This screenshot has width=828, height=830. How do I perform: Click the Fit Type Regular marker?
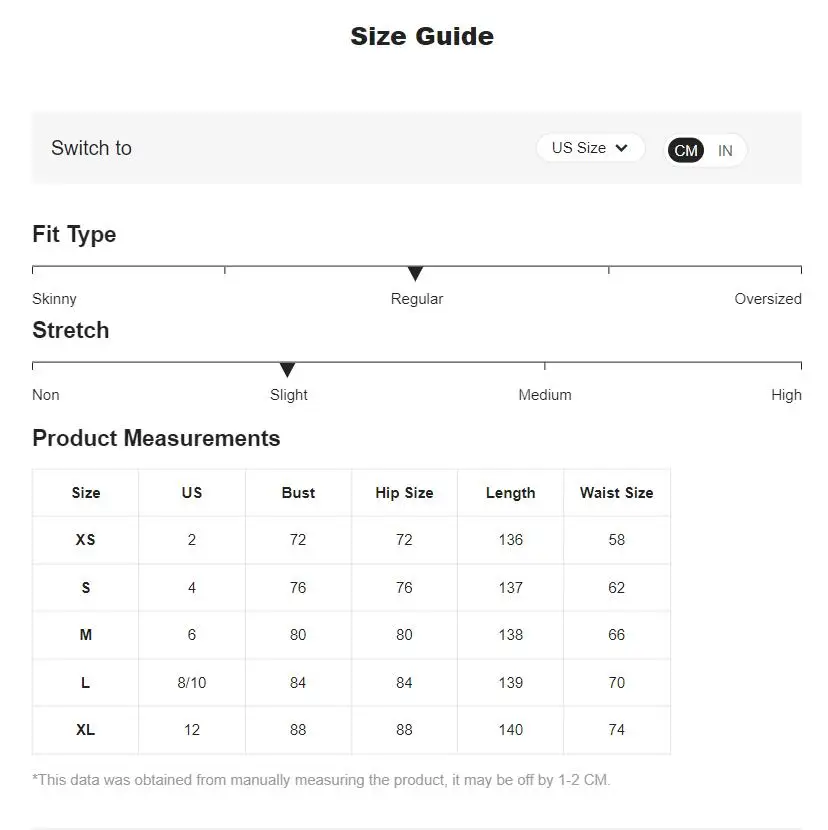click(x=416, y=273)
